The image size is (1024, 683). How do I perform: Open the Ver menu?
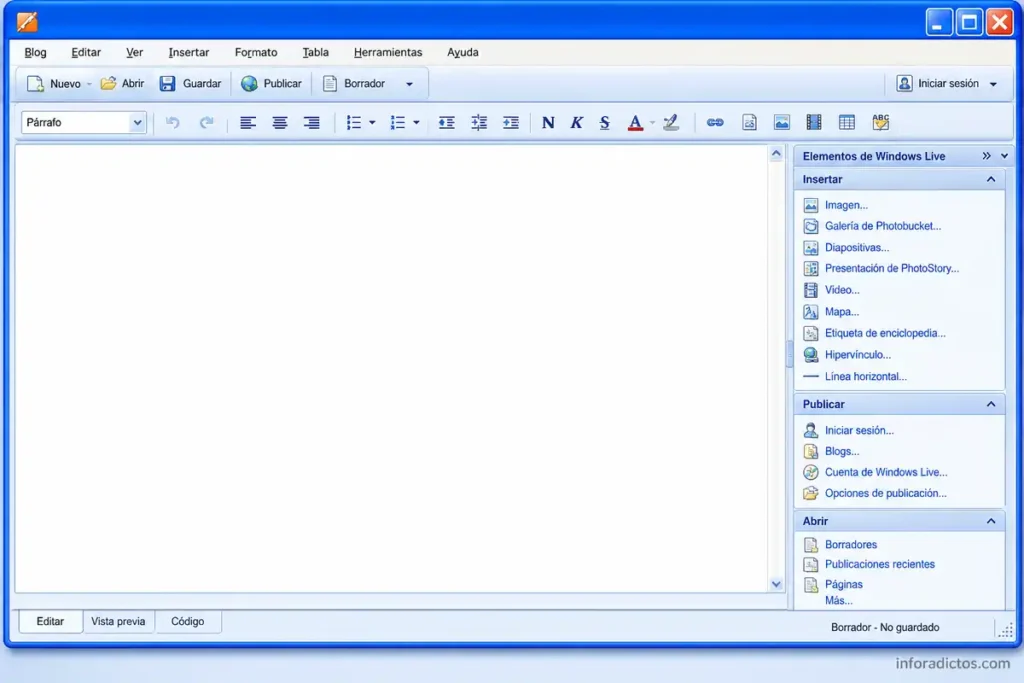[135, 52]
